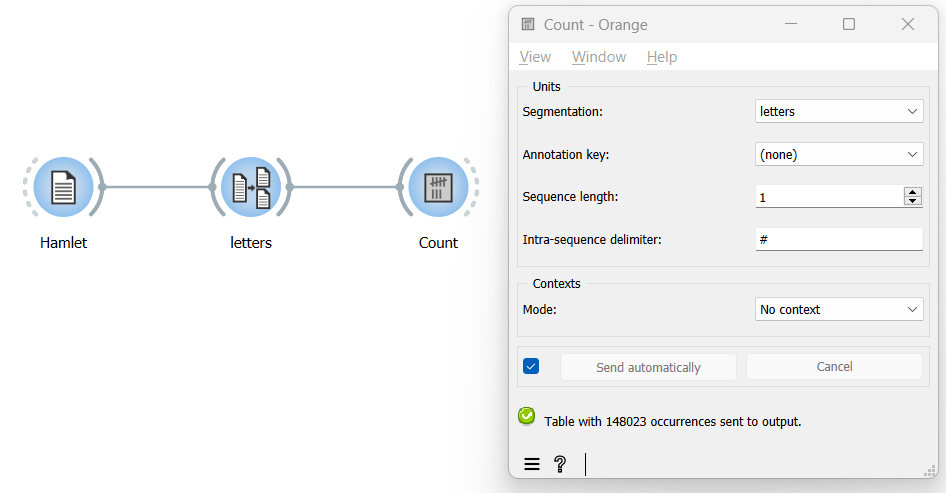Open the Segmentation dropdown showing letters

[839, 112]
